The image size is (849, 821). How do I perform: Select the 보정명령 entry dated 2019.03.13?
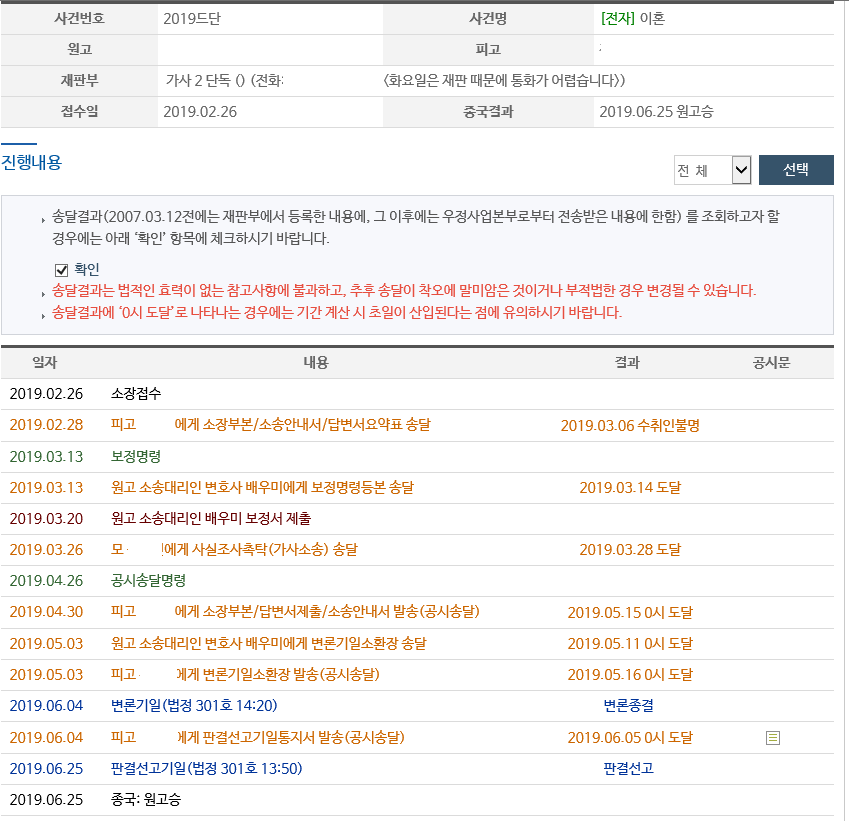click(136, 456)
